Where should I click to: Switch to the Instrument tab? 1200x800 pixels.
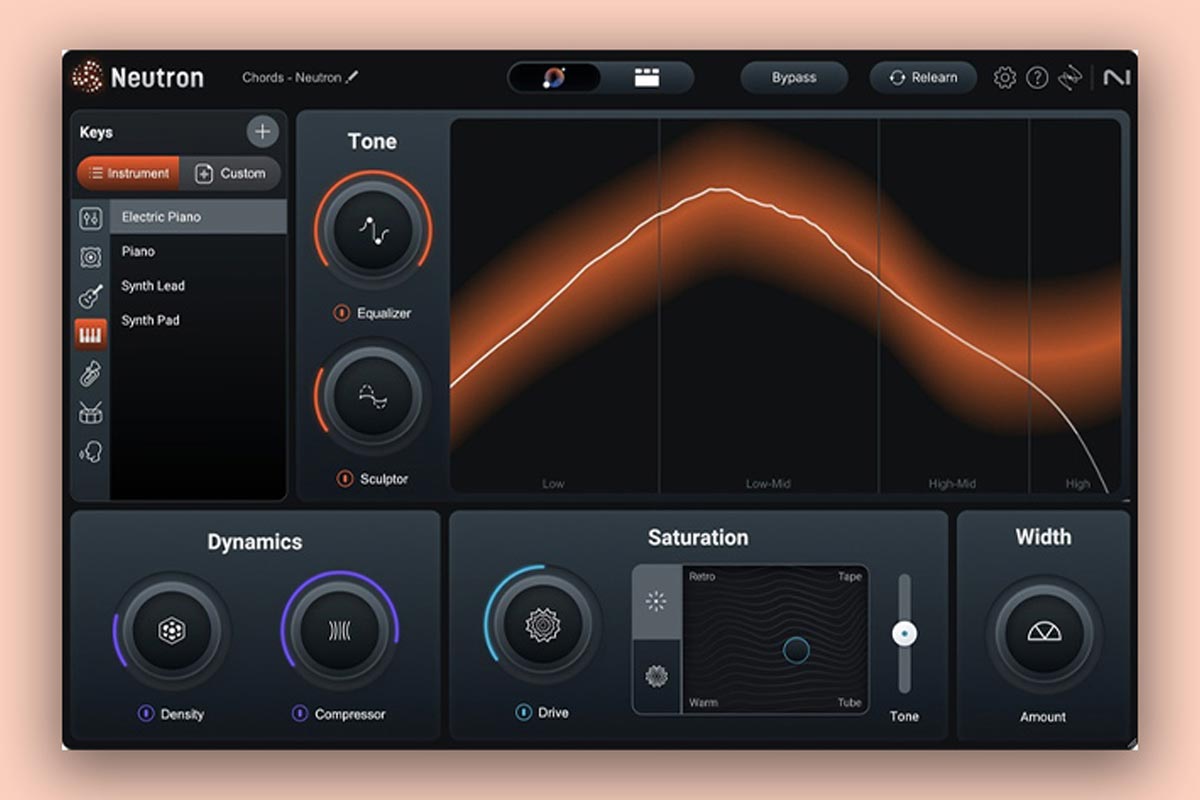tap(128, 173)
